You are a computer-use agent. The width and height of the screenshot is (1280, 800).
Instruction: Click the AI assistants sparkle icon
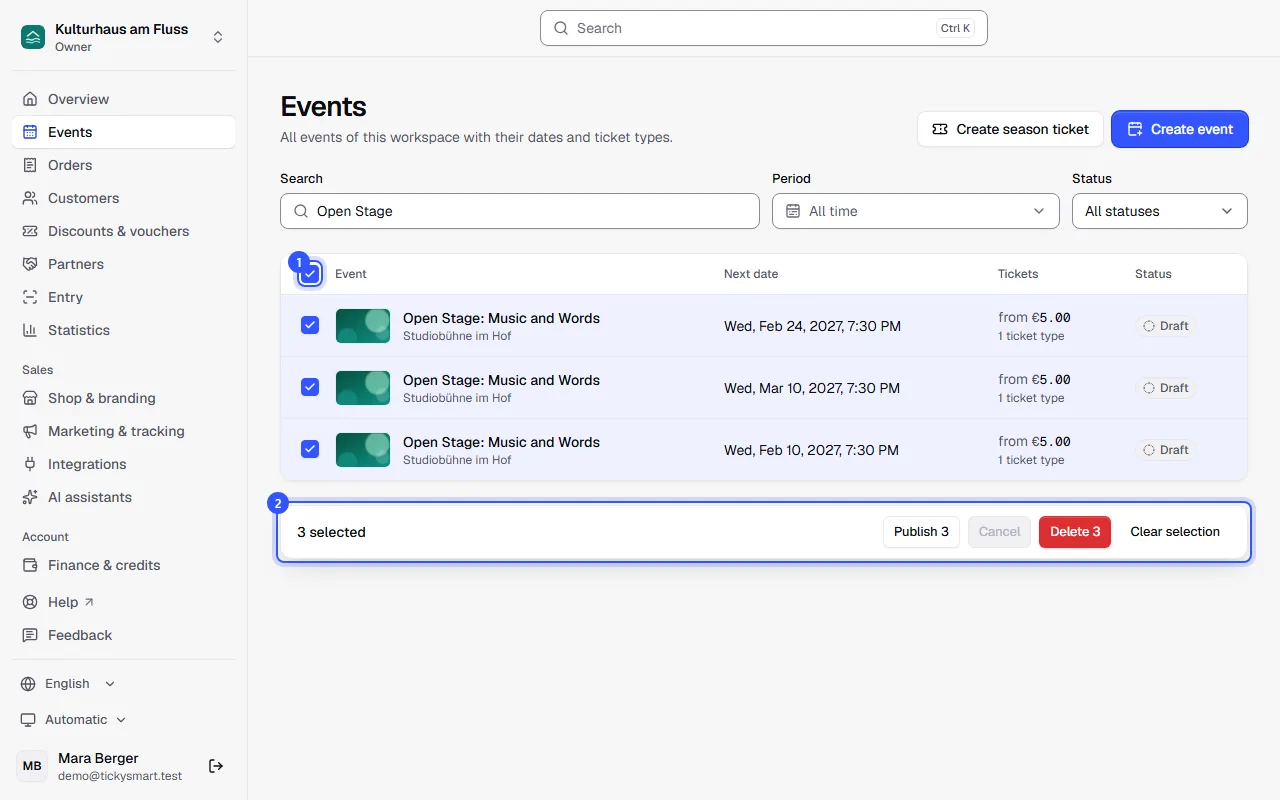(30, 497)
